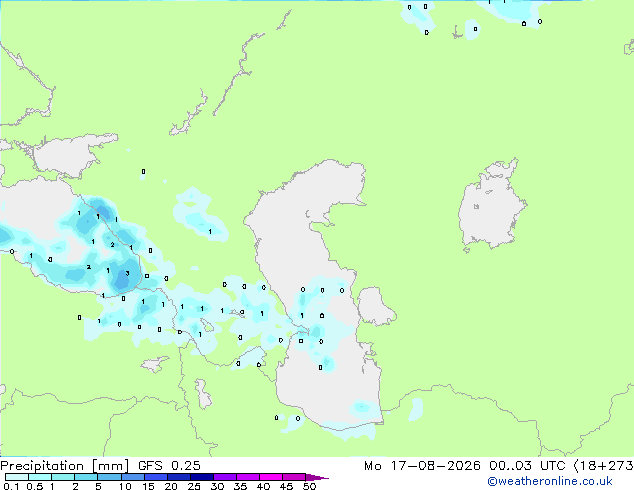The width and height of the screenshot is (634, 490).
Task: Click the 0.5–1 mm legend swatch
Action: point(40,477)
